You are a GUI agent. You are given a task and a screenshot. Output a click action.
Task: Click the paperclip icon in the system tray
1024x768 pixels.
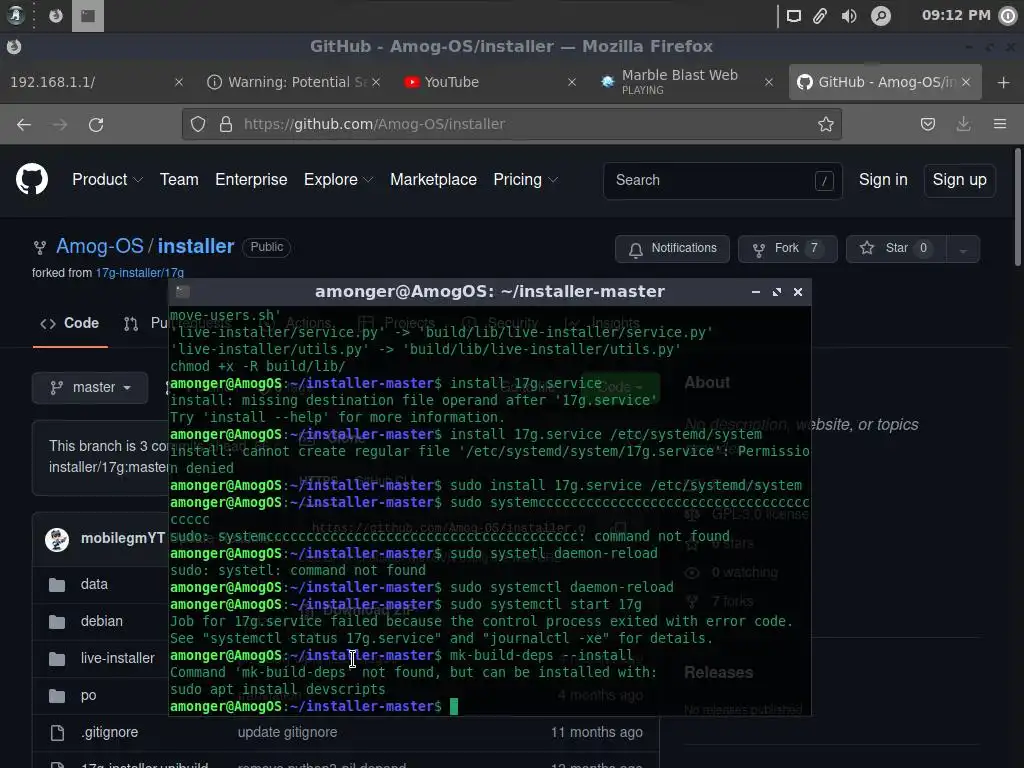pos(820,16)
